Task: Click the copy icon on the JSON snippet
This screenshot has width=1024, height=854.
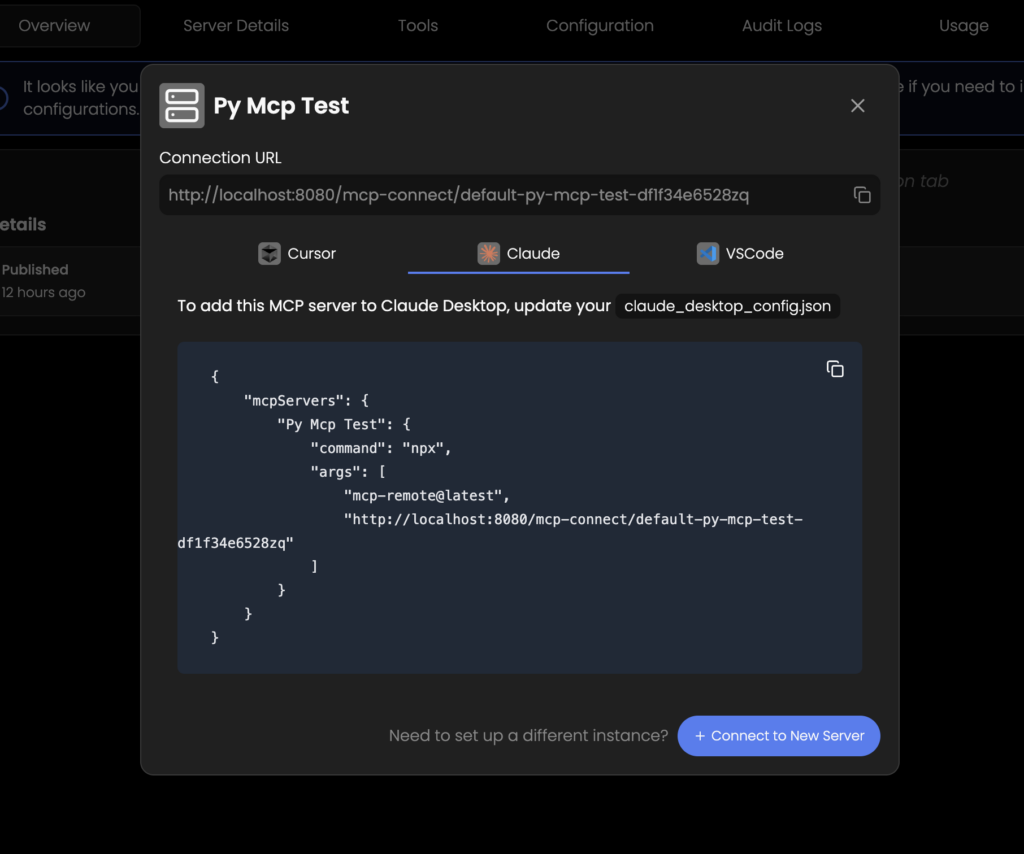Action: point(836,369)
